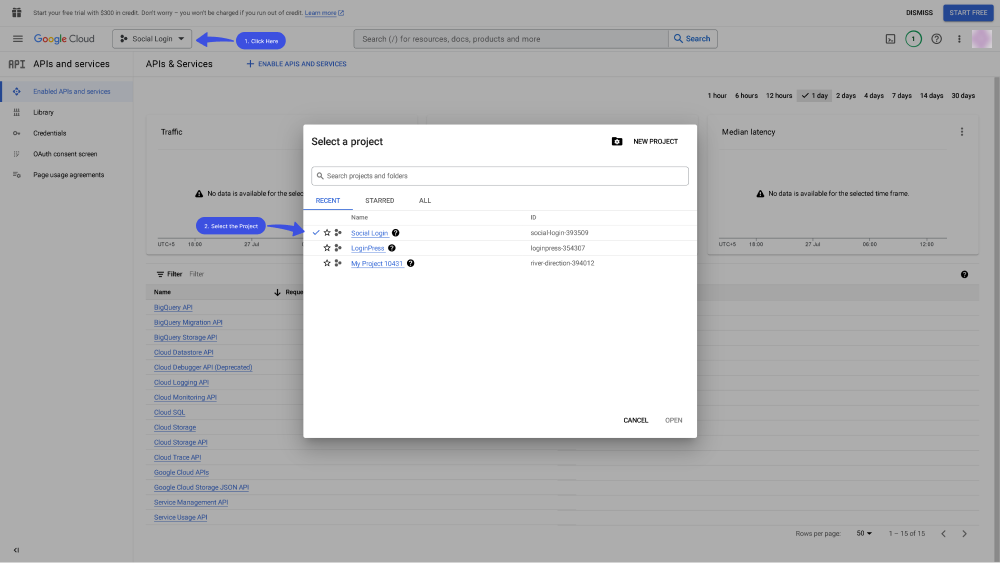Open Median latency chart options menu
This screenshot has width=1000, height=563.
pos(962,132)
